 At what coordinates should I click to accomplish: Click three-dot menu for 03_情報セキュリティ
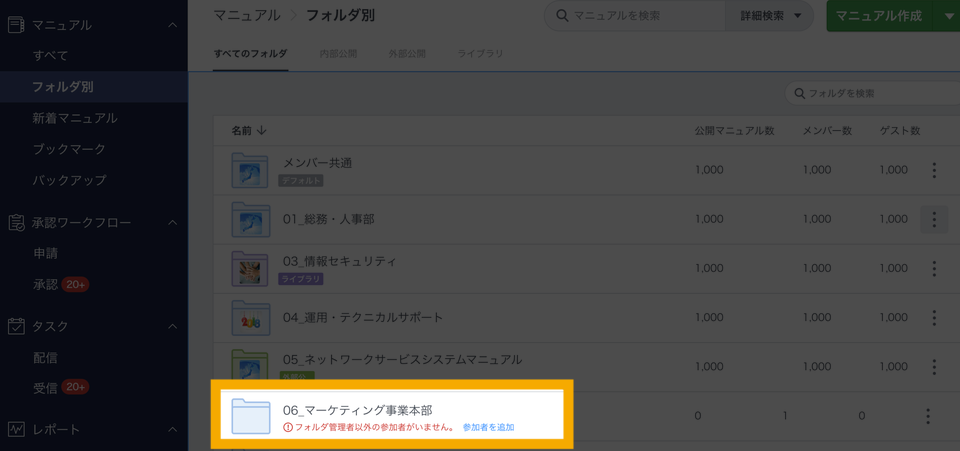(933, 268)
